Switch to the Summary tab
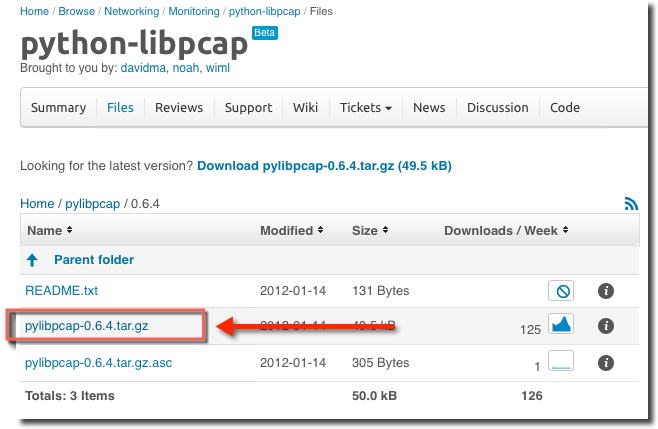The width and height of the screenshot is (658, 429). coord(58,107)
